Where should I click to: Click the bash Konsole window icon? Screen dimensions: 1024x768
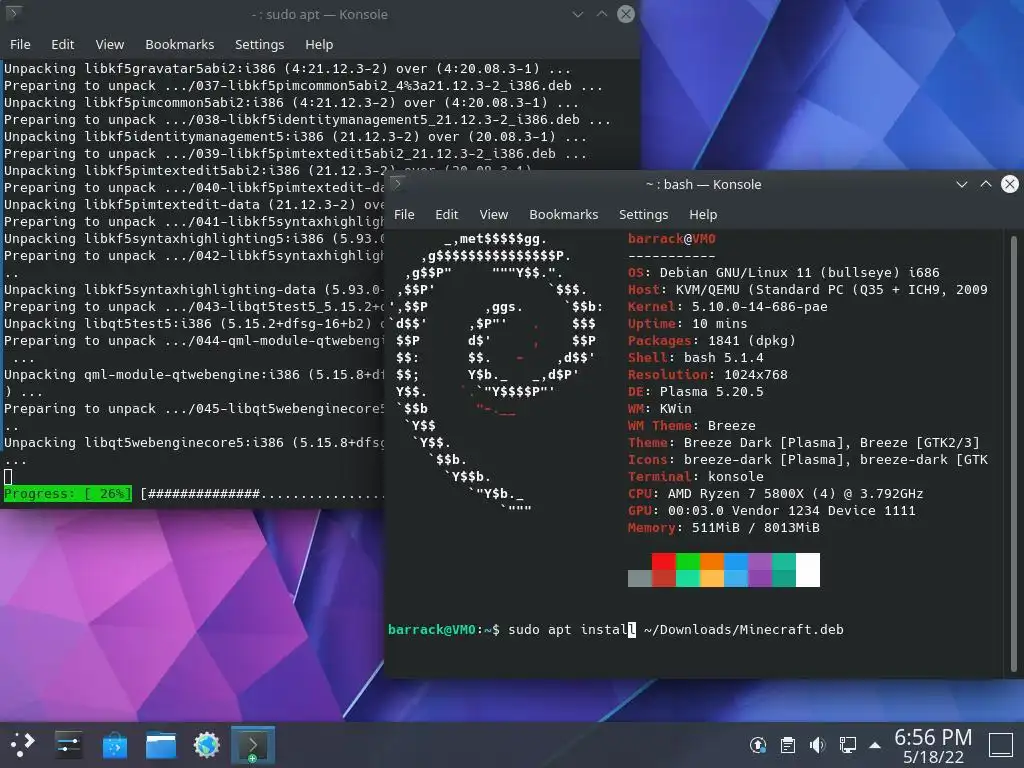397,184
